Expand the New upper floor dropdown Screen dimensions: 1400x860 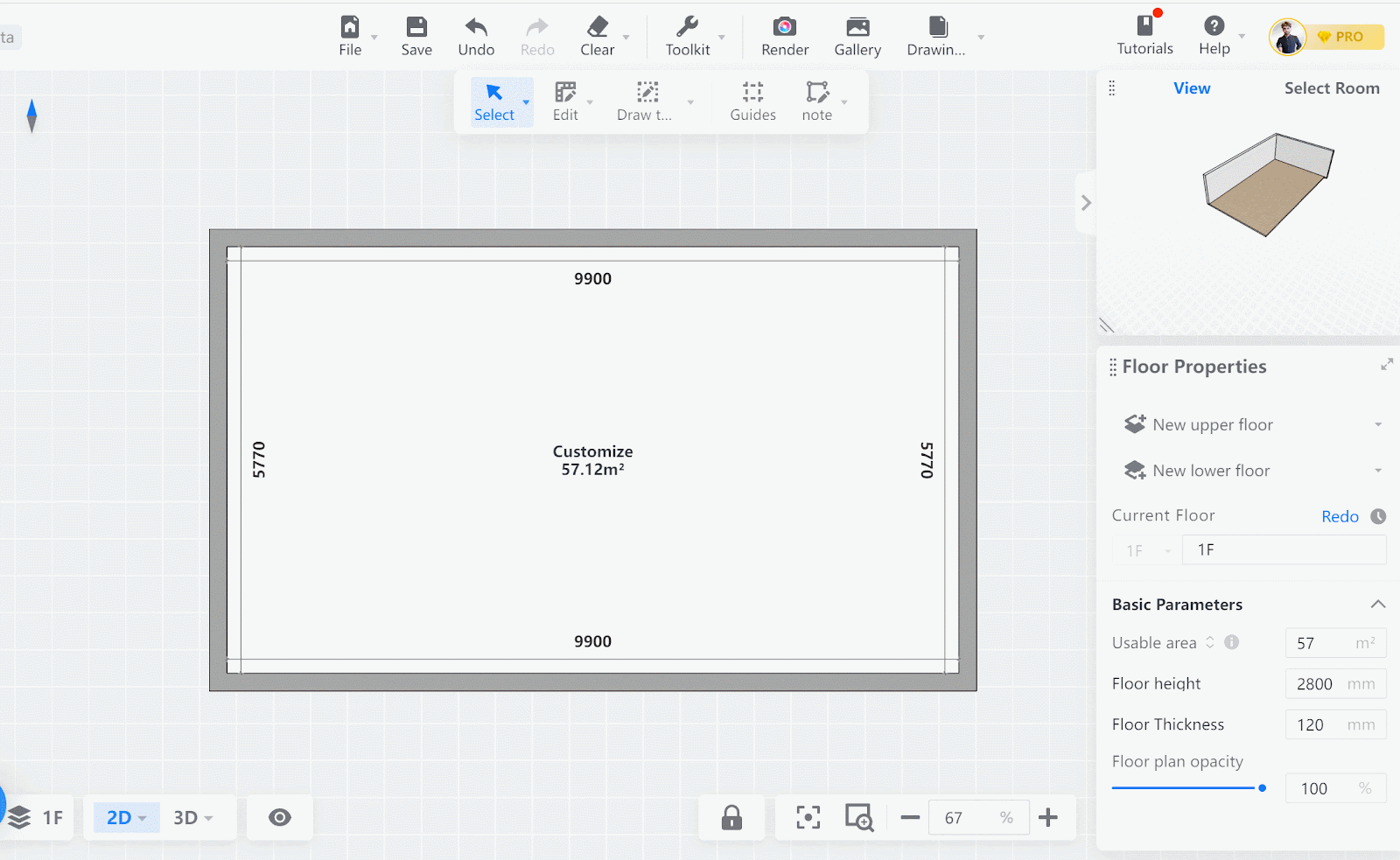(x=1377, y=425)
